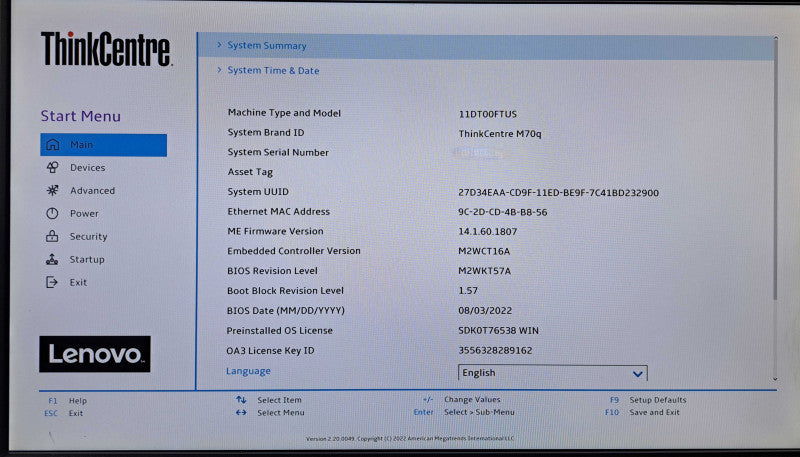The width and height of the screenshot is (800, 457).
Task: Click the ESC Exit hint
Action: 64,413
